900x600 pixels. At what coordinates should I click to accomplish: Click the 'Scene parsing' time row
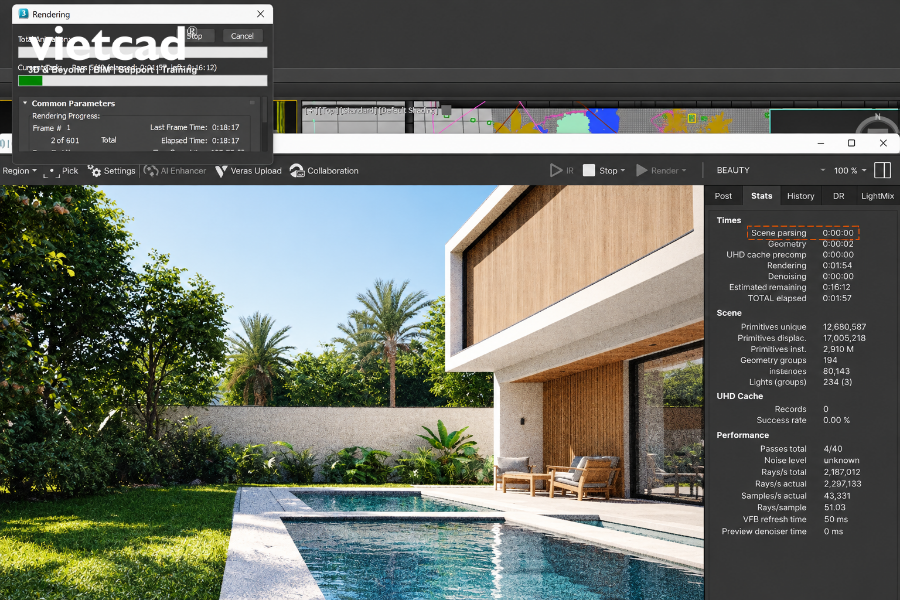pos(802,233)
